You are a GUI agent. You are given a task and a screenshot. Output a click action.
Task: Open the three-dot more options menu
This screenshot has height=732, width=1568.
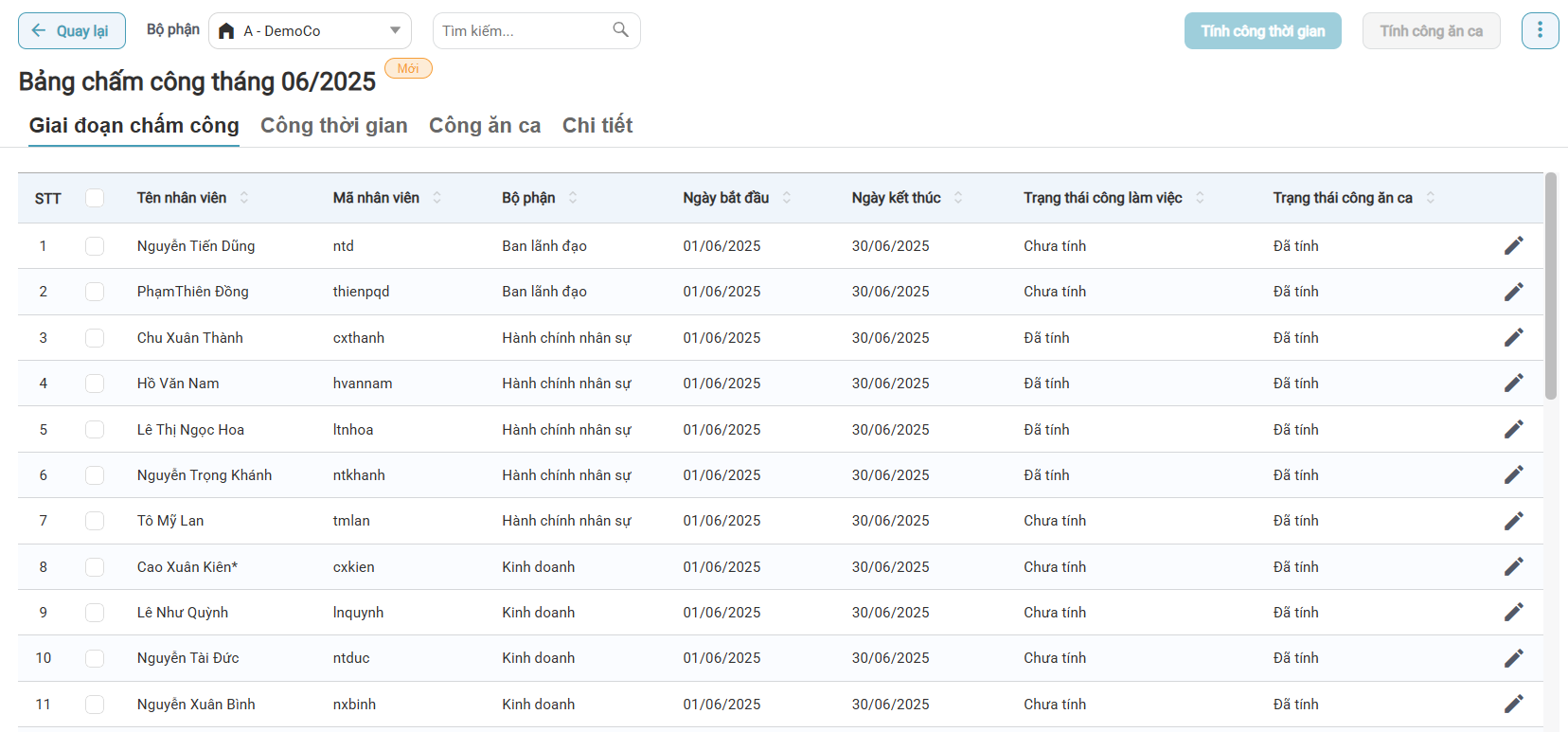[x=1540, y=30]
